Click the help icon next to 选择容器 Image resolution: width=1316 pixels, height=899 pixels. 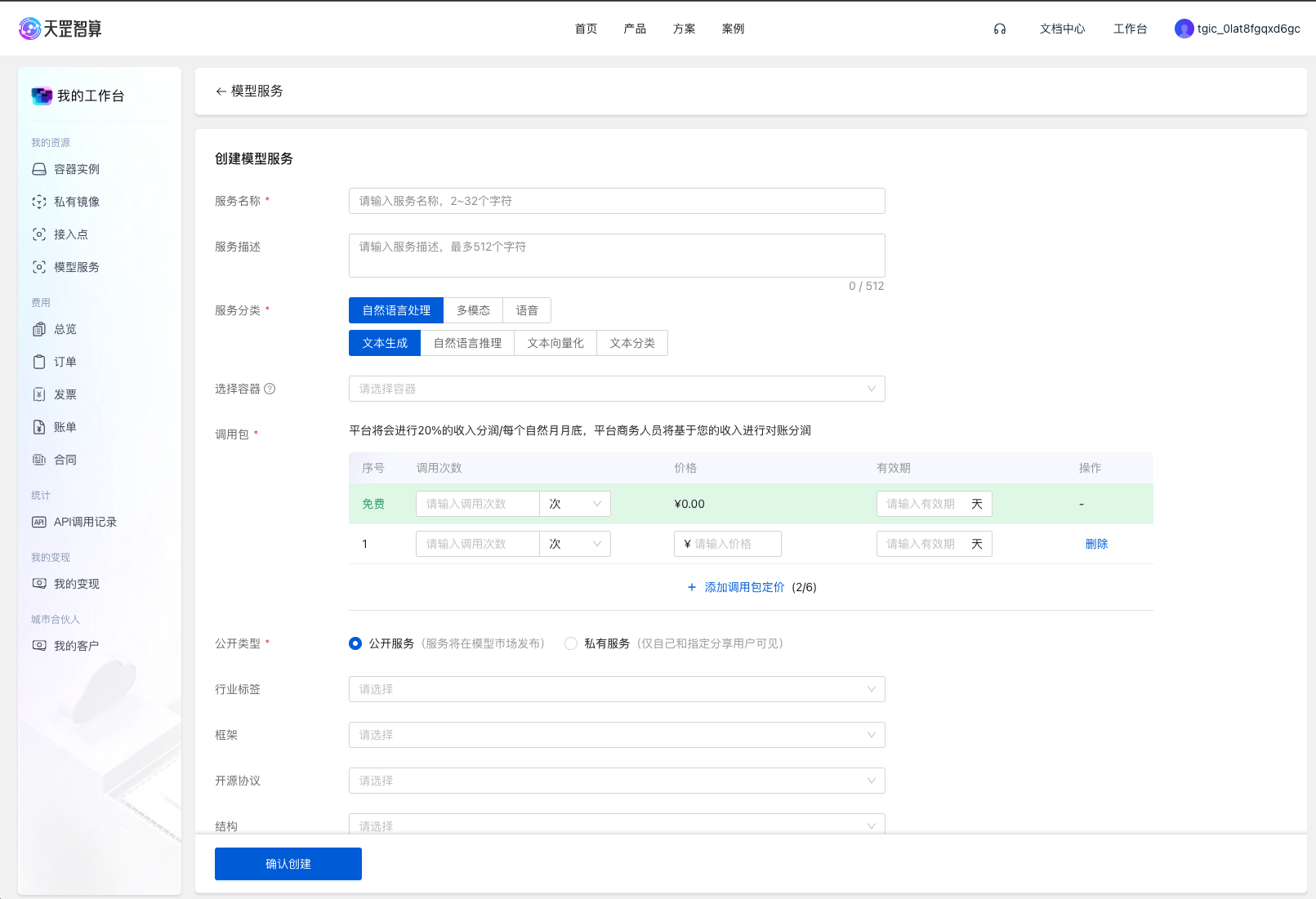click(270, 389)
